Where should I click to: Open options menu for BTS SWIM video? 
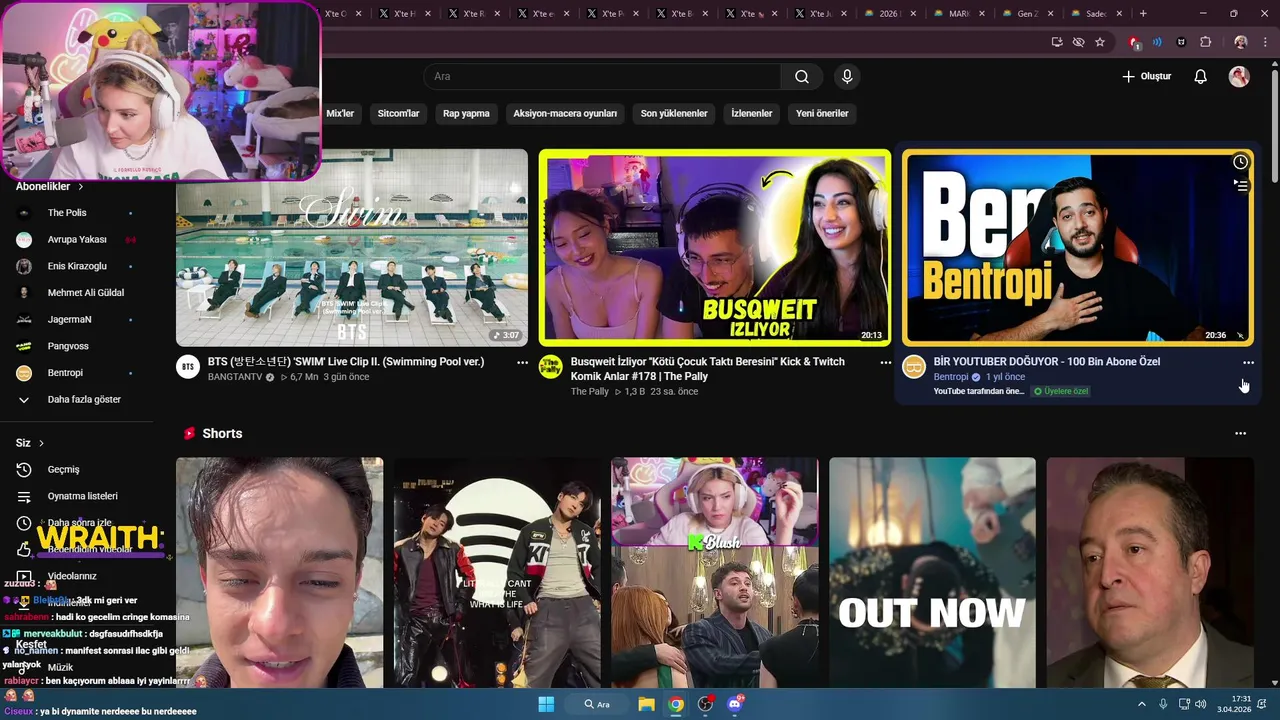[522, 363]
